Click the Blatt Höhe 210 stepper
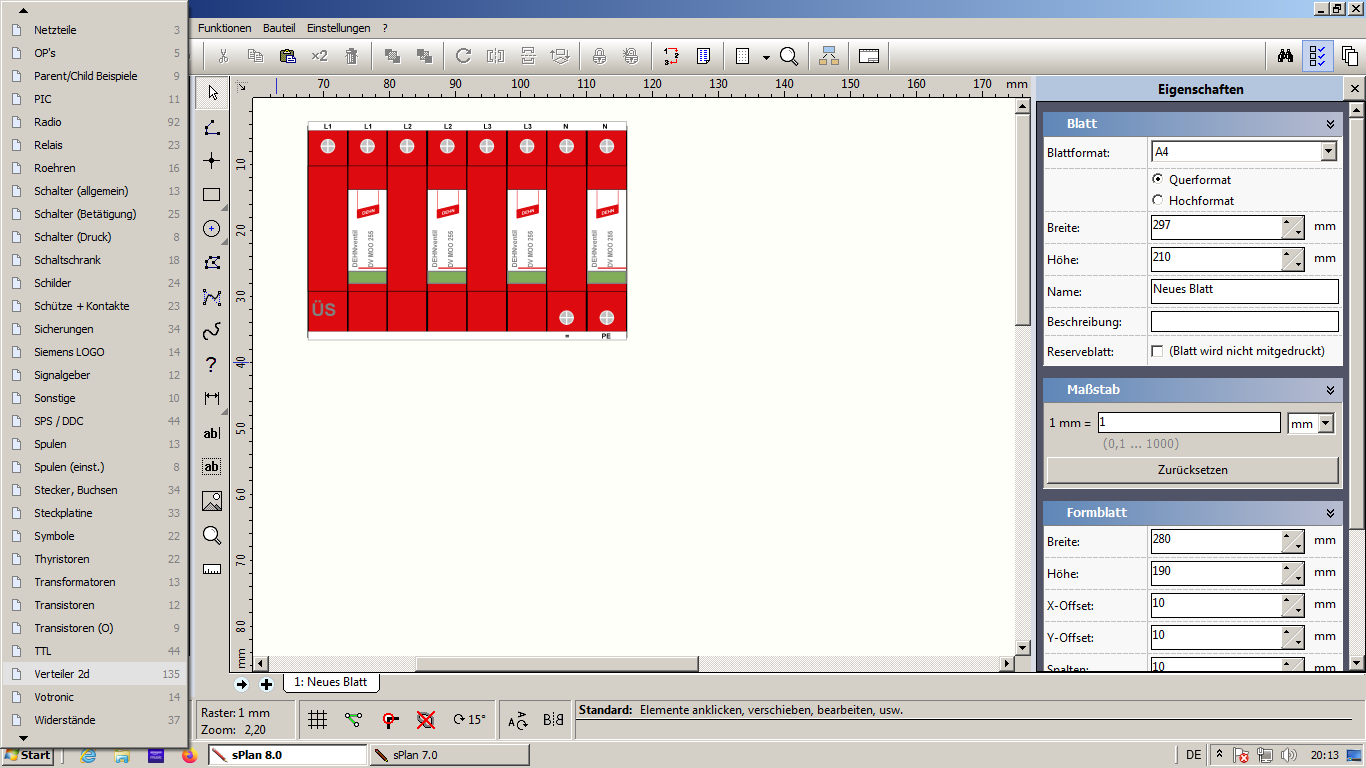 (x=1293, y=260)
